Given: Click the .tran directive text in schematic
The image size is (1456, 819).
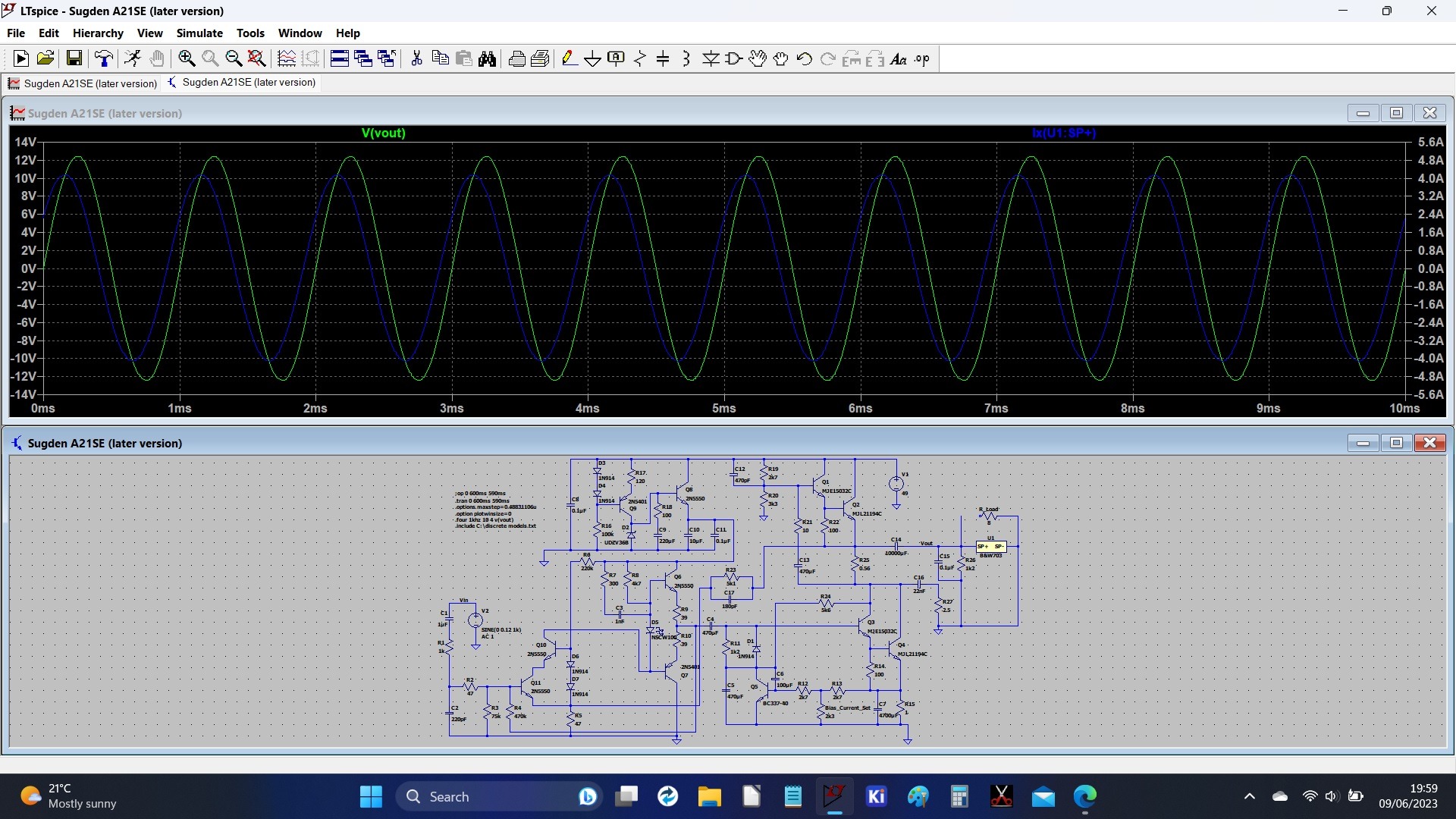Looking at the screenshot, I should 482,500.
